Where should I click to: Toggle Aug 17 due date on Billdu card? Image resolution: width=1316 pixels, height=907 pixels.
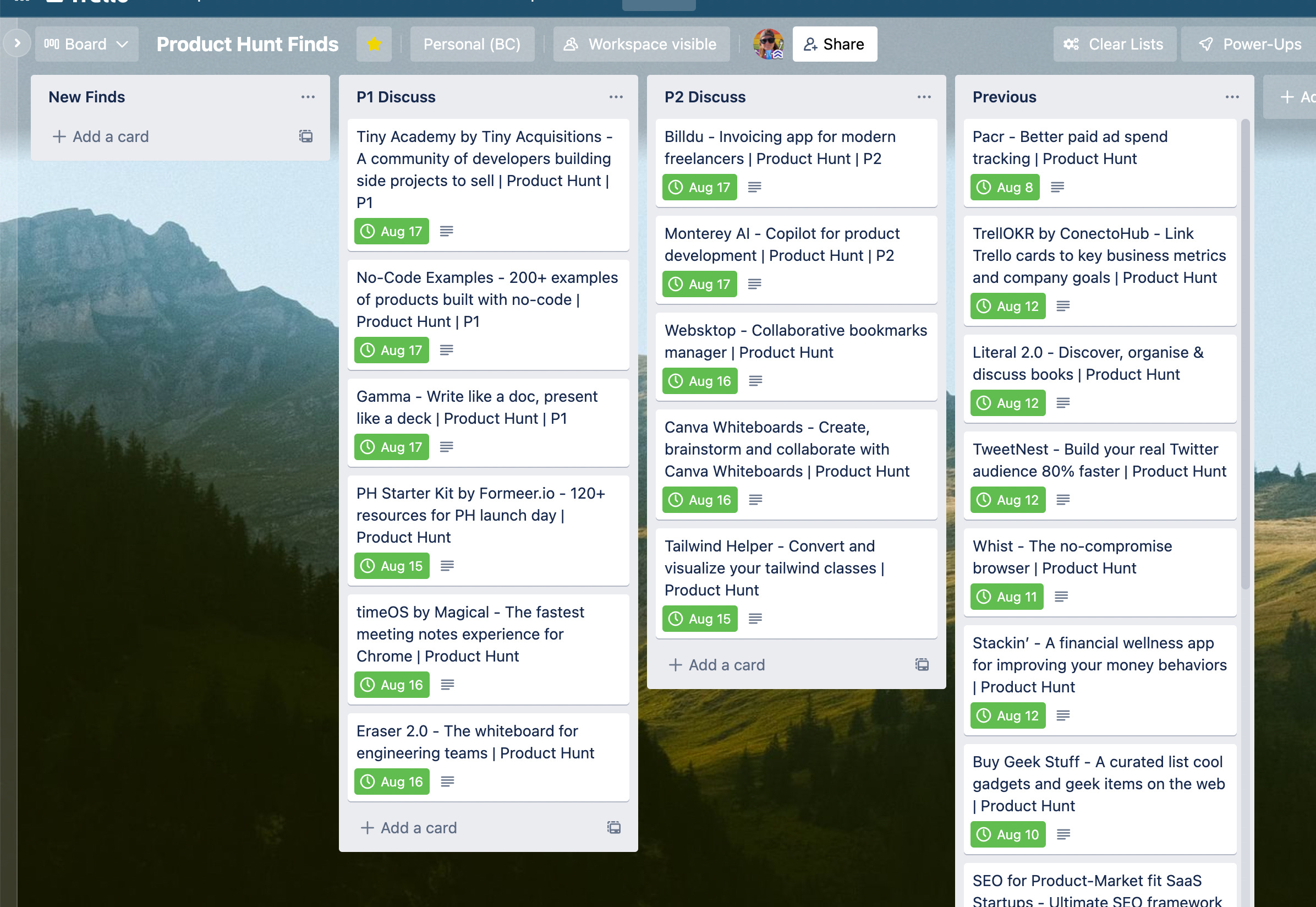pos(700,187)
